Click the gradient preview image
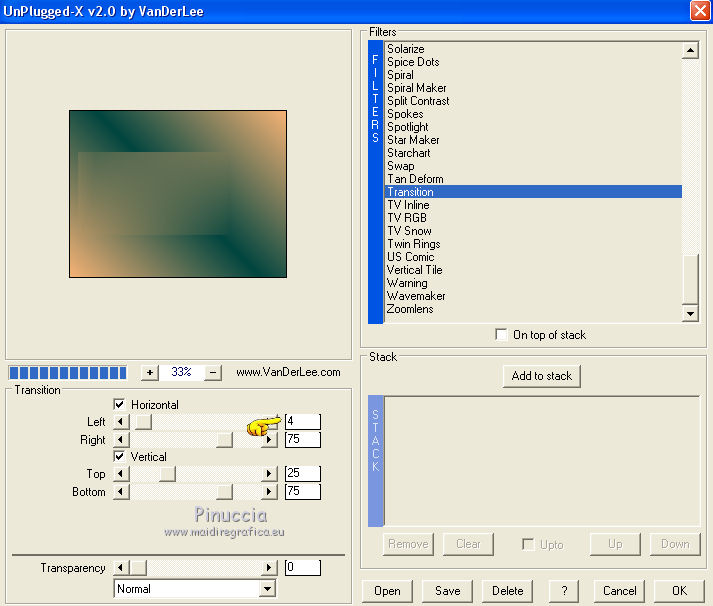 coord(178,194)
